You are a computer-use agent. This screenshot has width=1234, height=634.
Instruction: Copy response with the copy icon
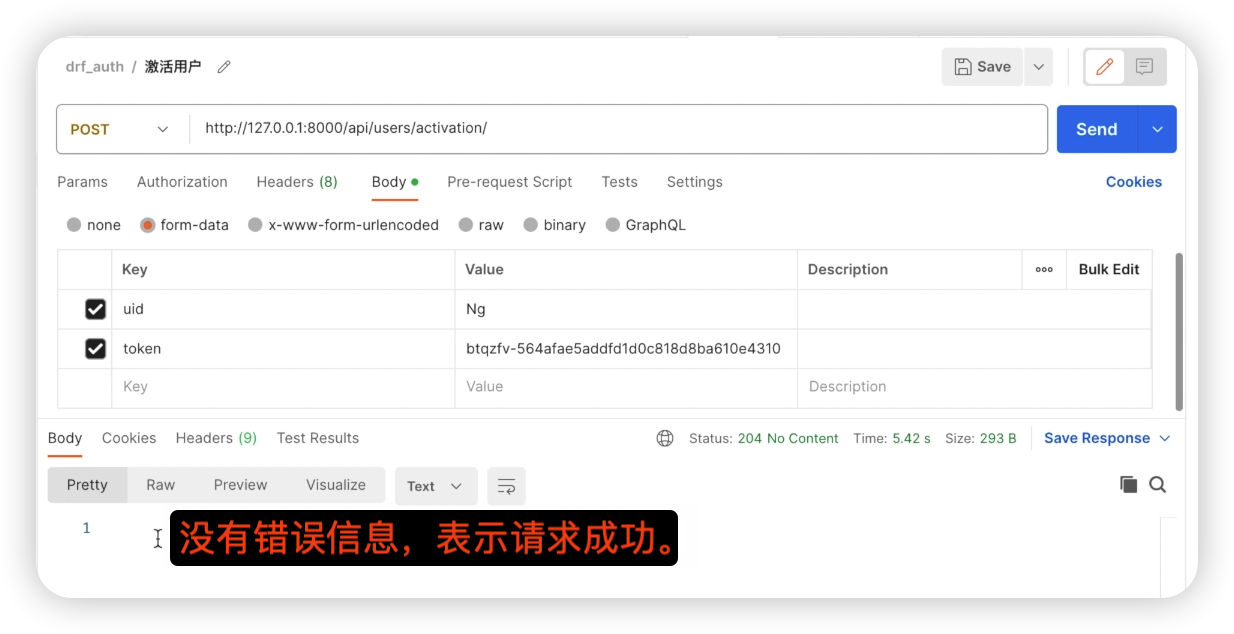1128,485
